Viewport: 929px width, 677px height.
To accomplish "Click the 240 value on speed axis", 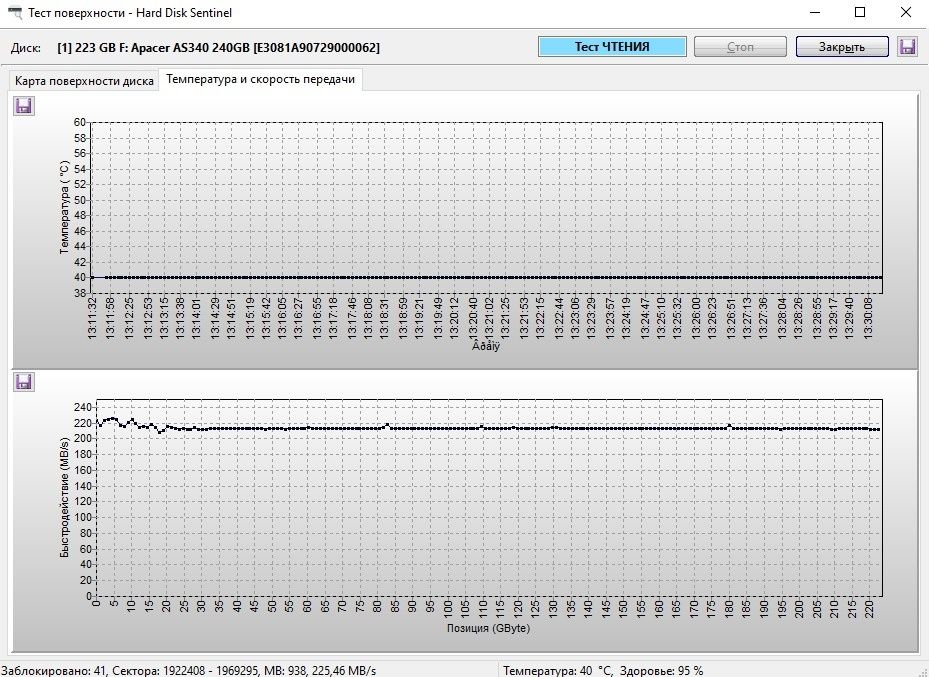I will (x=82, y=408).
